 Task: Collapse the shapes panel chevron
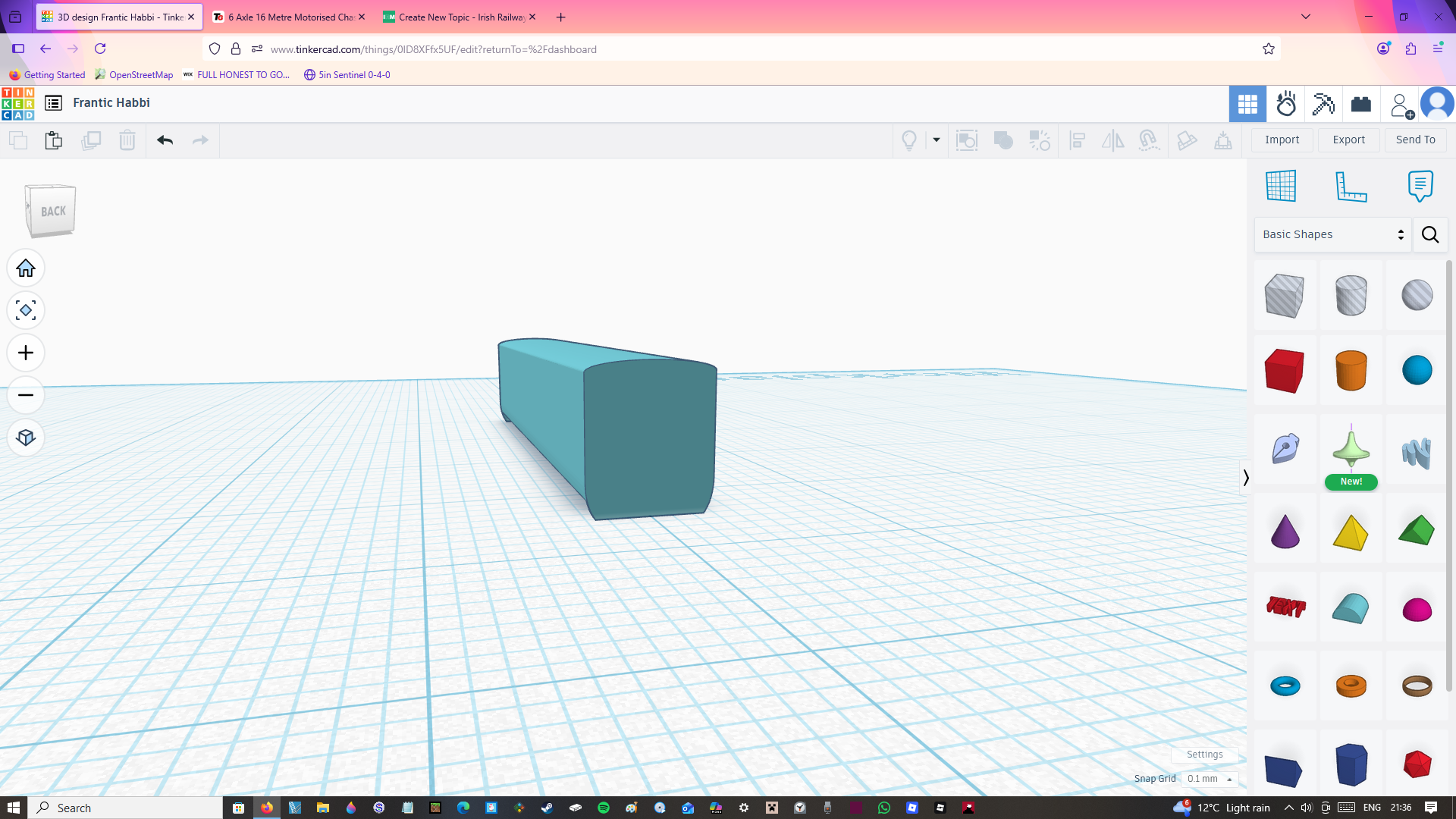[x=1245, y=478]
